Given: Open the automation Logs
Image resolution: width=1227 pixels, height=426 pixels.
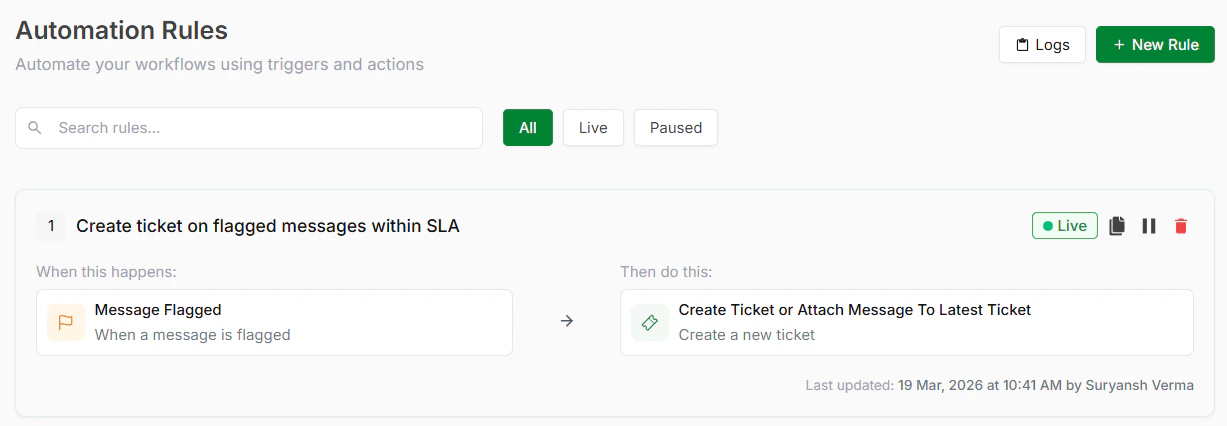Looking at the screenshot, I should 1042,45.
